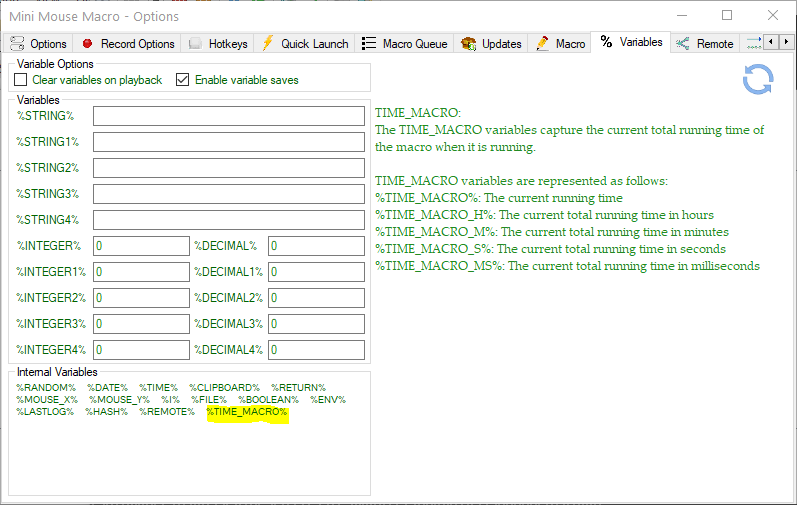Select the %STRING3% text field

click(229, 194)
